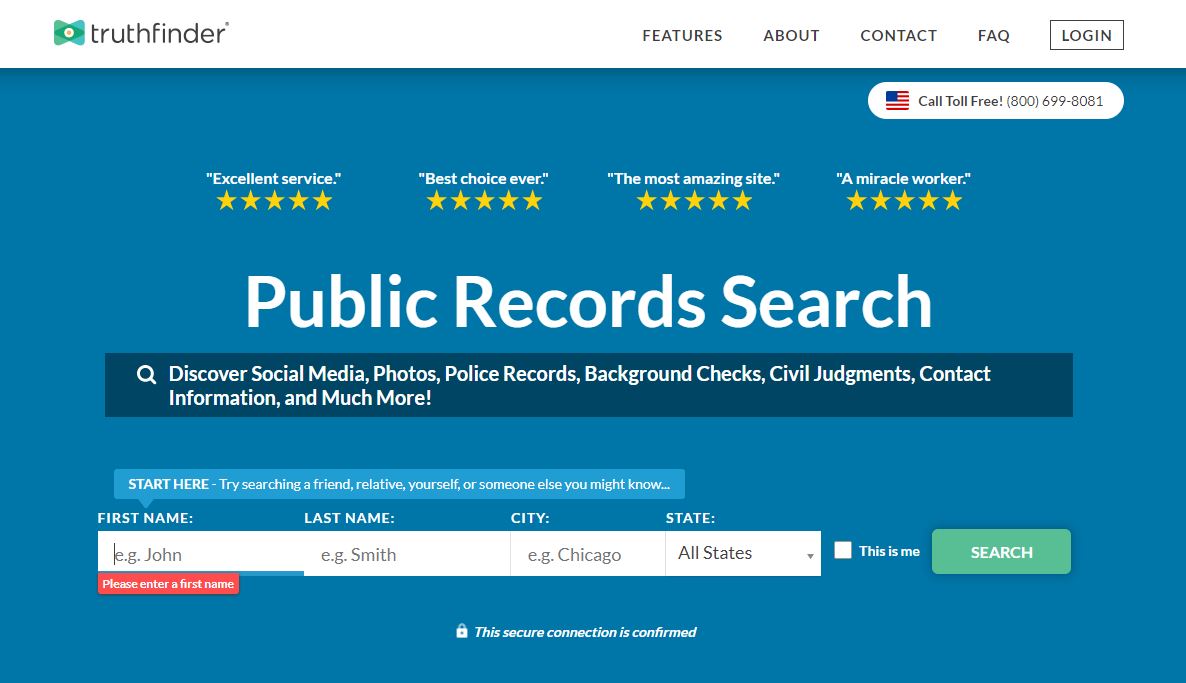Click the "Excellent service." testimonial text
This screenshot has height=683, width=1186.
click(274, 179)
